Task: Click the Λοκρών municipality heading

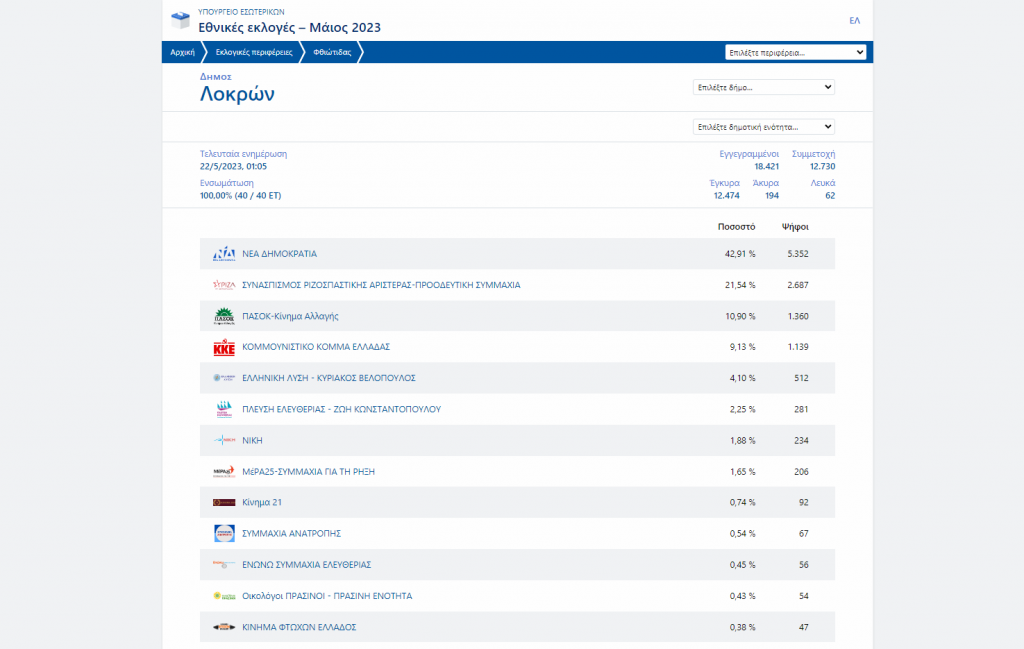Action: pyautogui.click(x=237, y=94)
